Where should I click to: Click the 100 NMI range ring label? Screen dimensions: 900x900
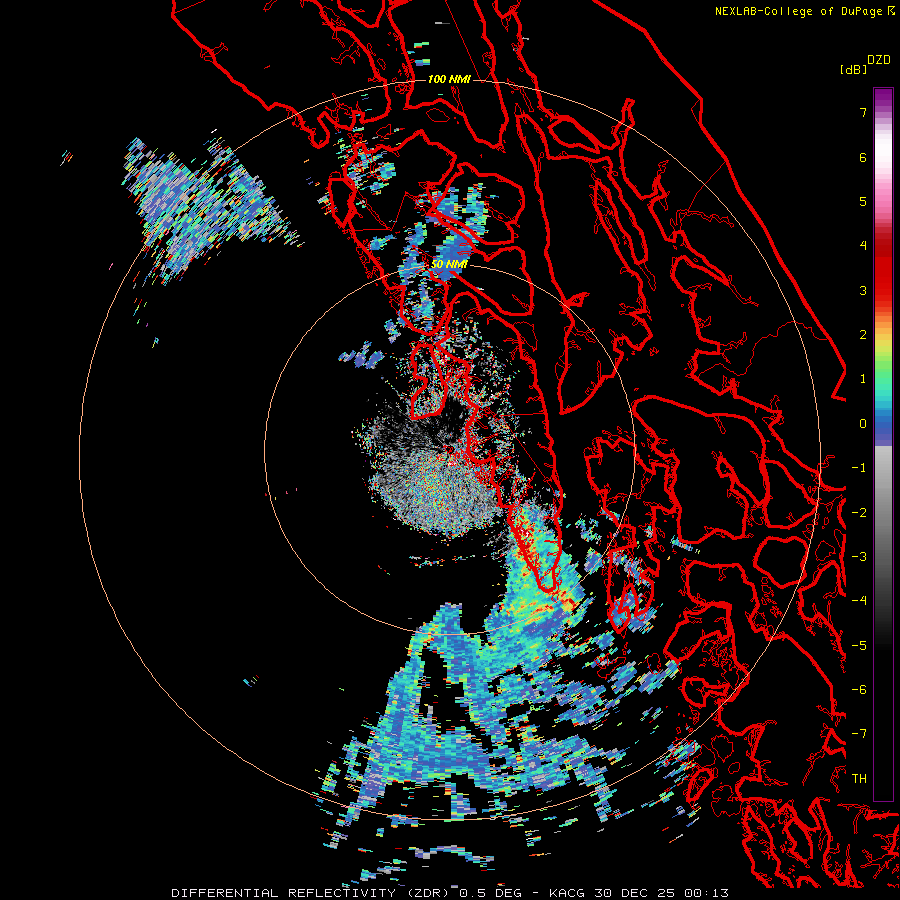point(449,79)
